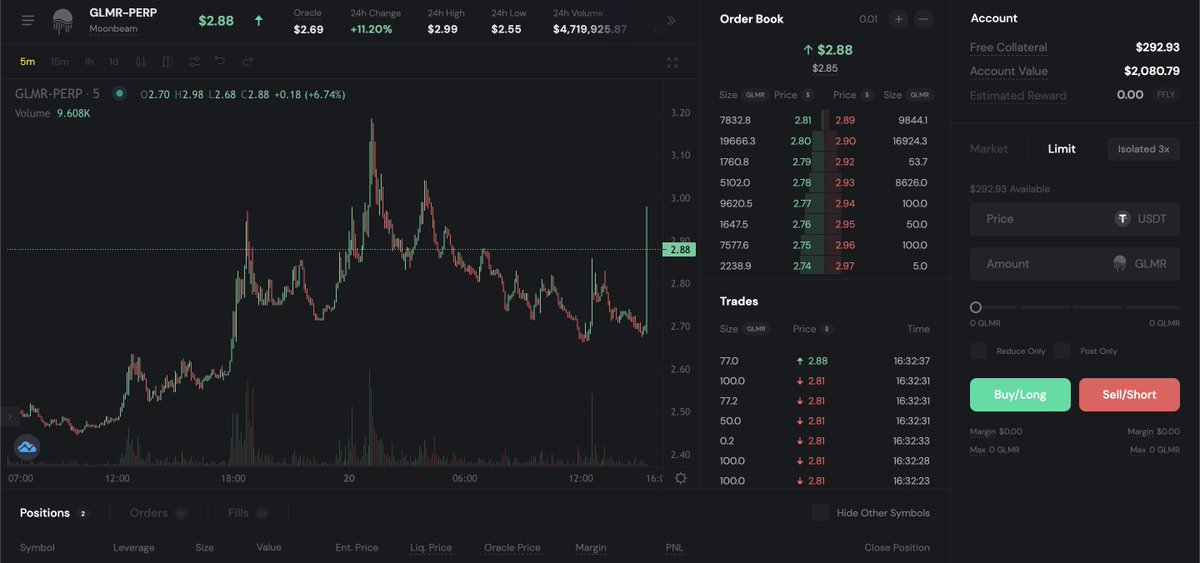1200x563 pixels.
Task: Toggle fullscreen chart mode
Action: 673,62
